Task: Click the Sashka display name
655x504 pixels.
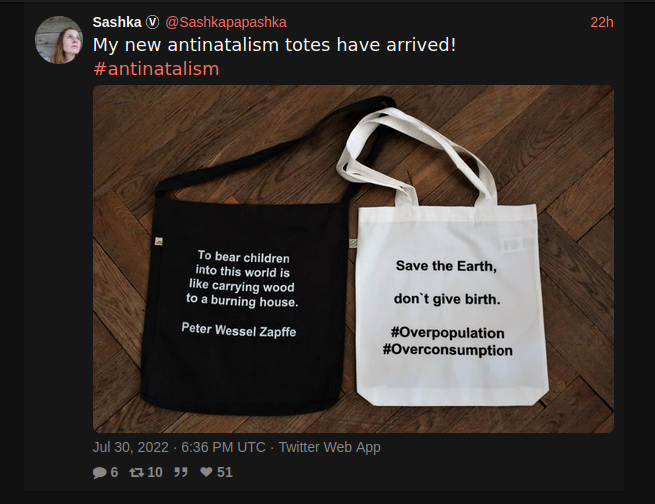Action: click(x=117, y=22)
